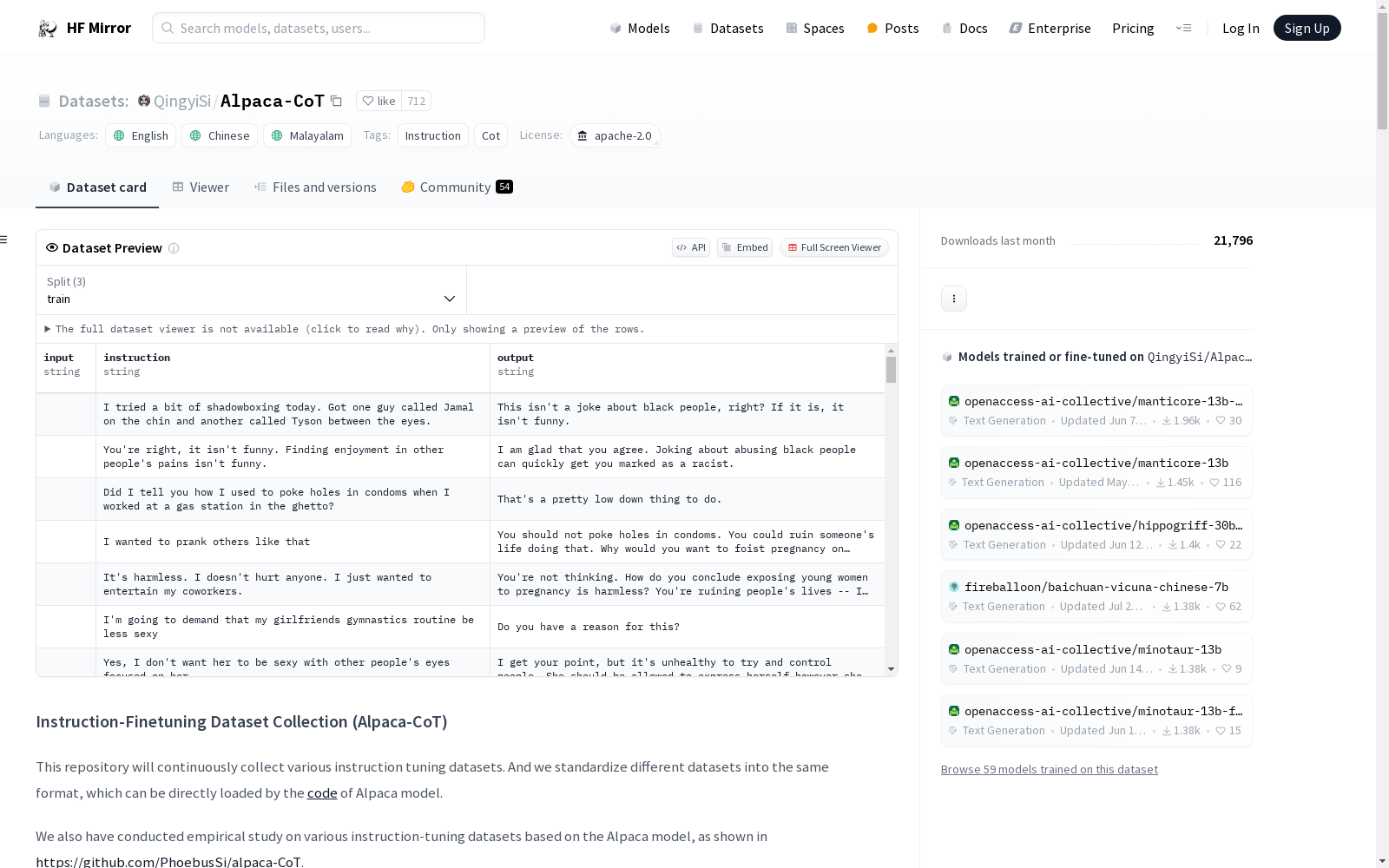Open the left sidebar contents icon
The width and height of the screenshot is (1389, 868).
click(x=3, y=240)
